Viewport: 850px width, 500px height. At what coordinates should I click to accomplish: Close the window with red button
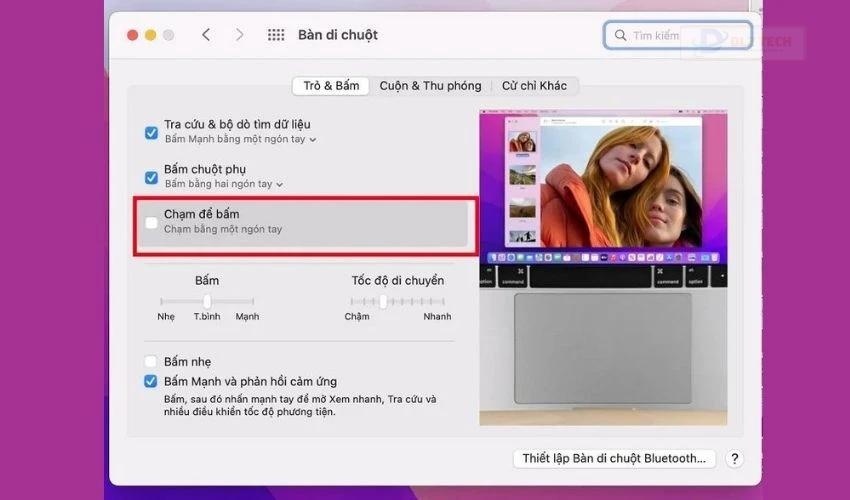(x=132, y=35)
